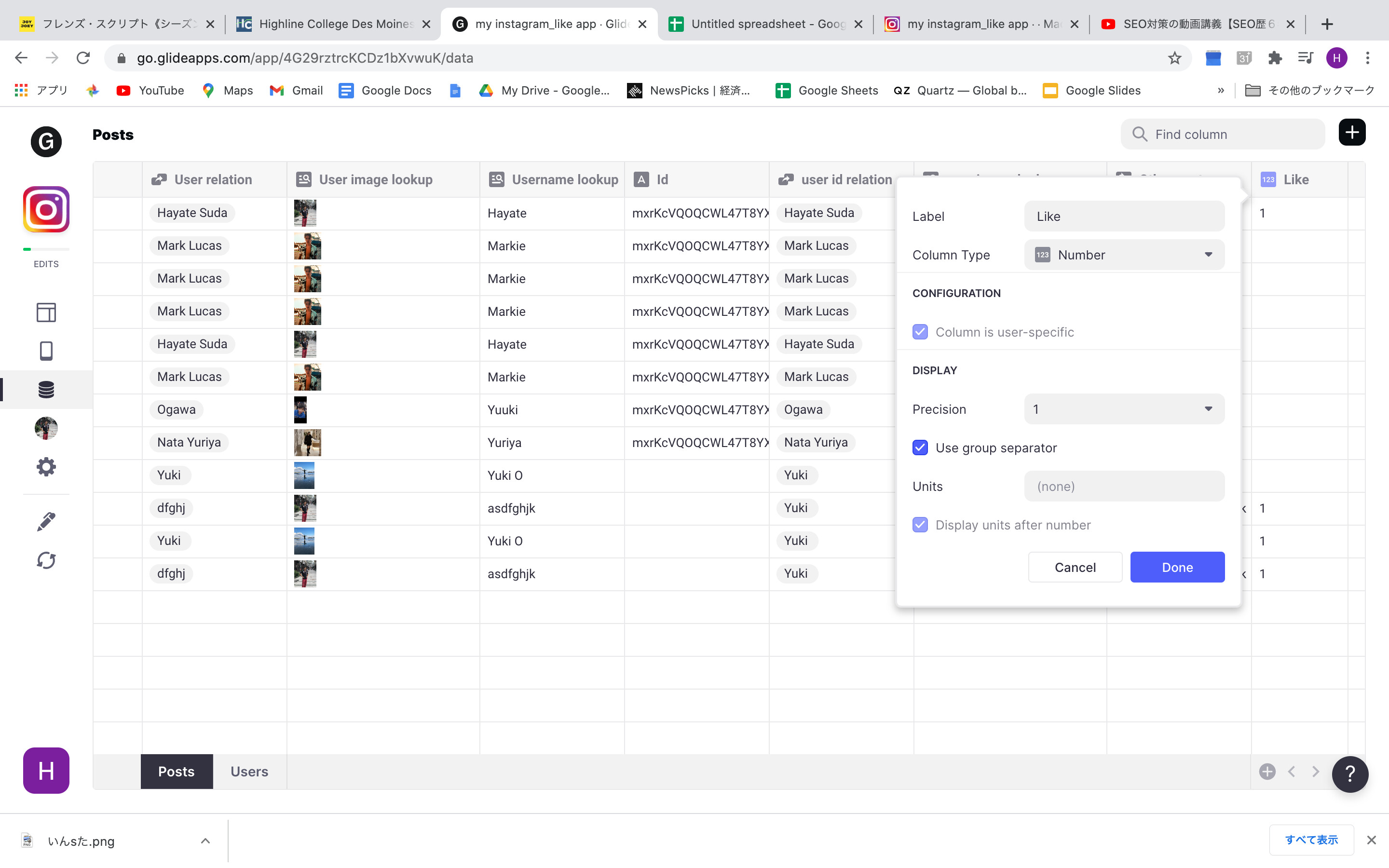Click the Instagram app icon in sidebar
Screen dimensions: 1389x868
click(x=46, y=210)
